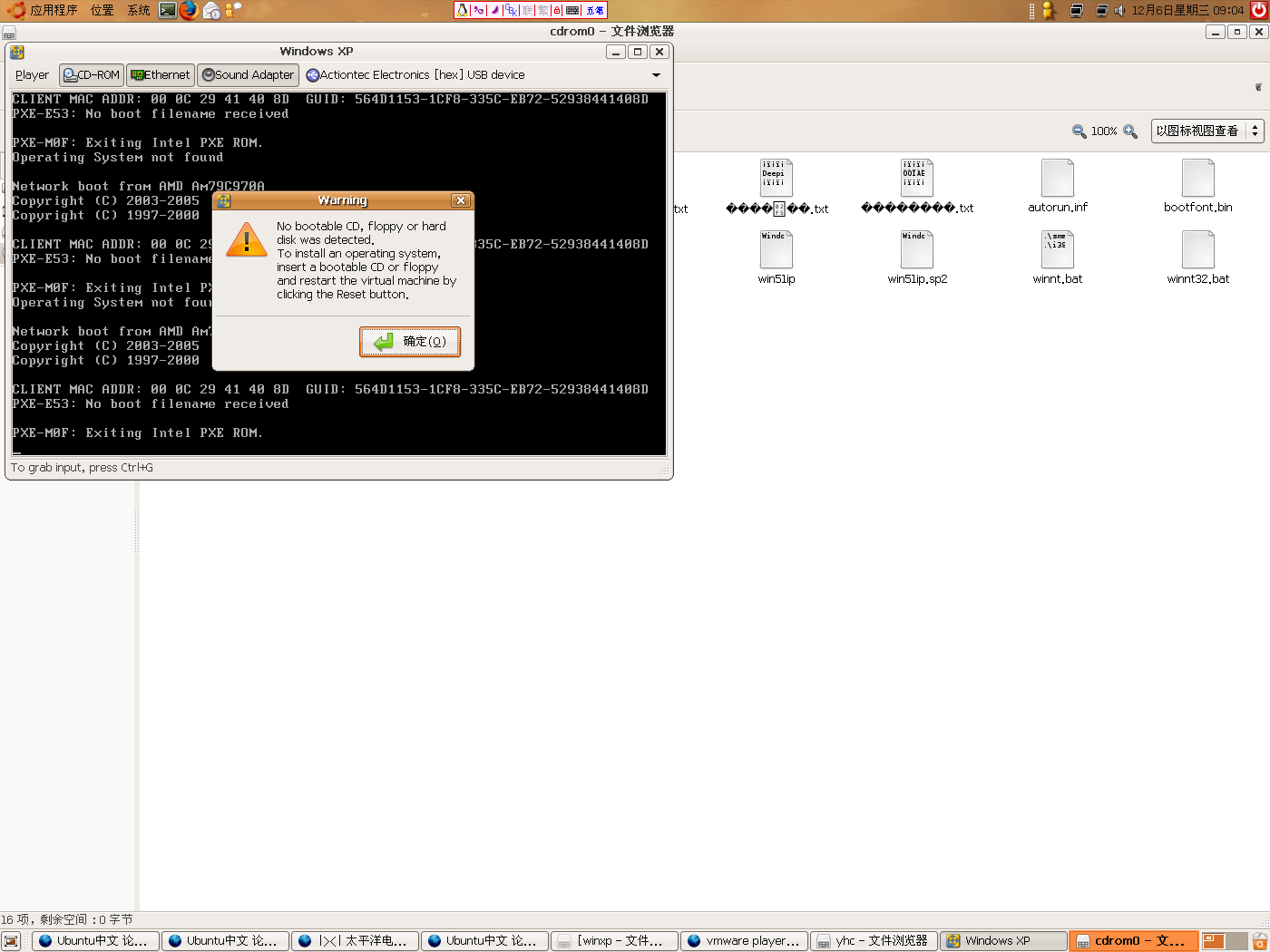Click the zoom in magnifier icon
The width and height of the screenshot is (1270, 952).
point(1130,131)
